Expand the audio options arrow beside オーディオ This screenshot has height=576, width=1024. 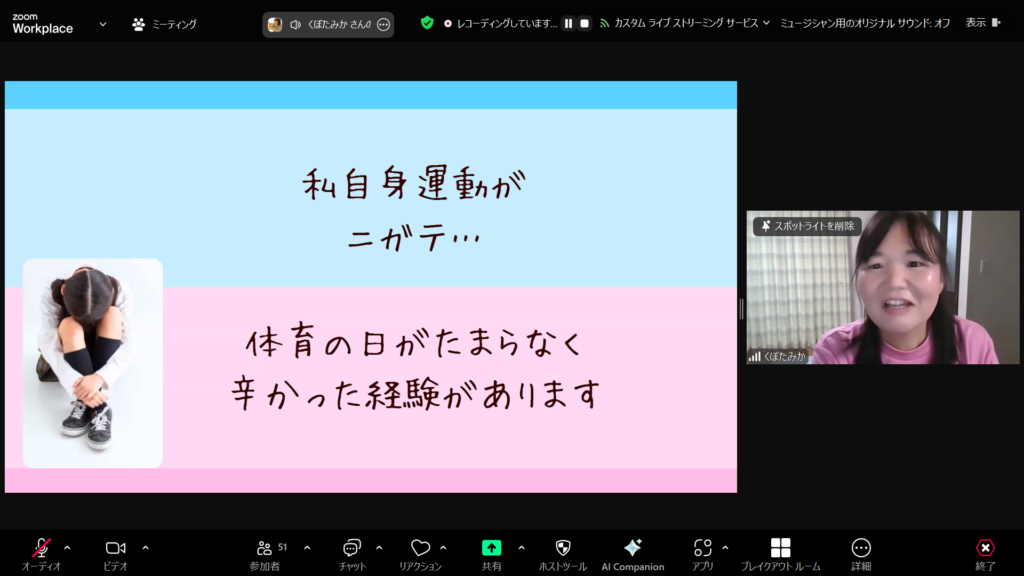(x=67, y=547)
